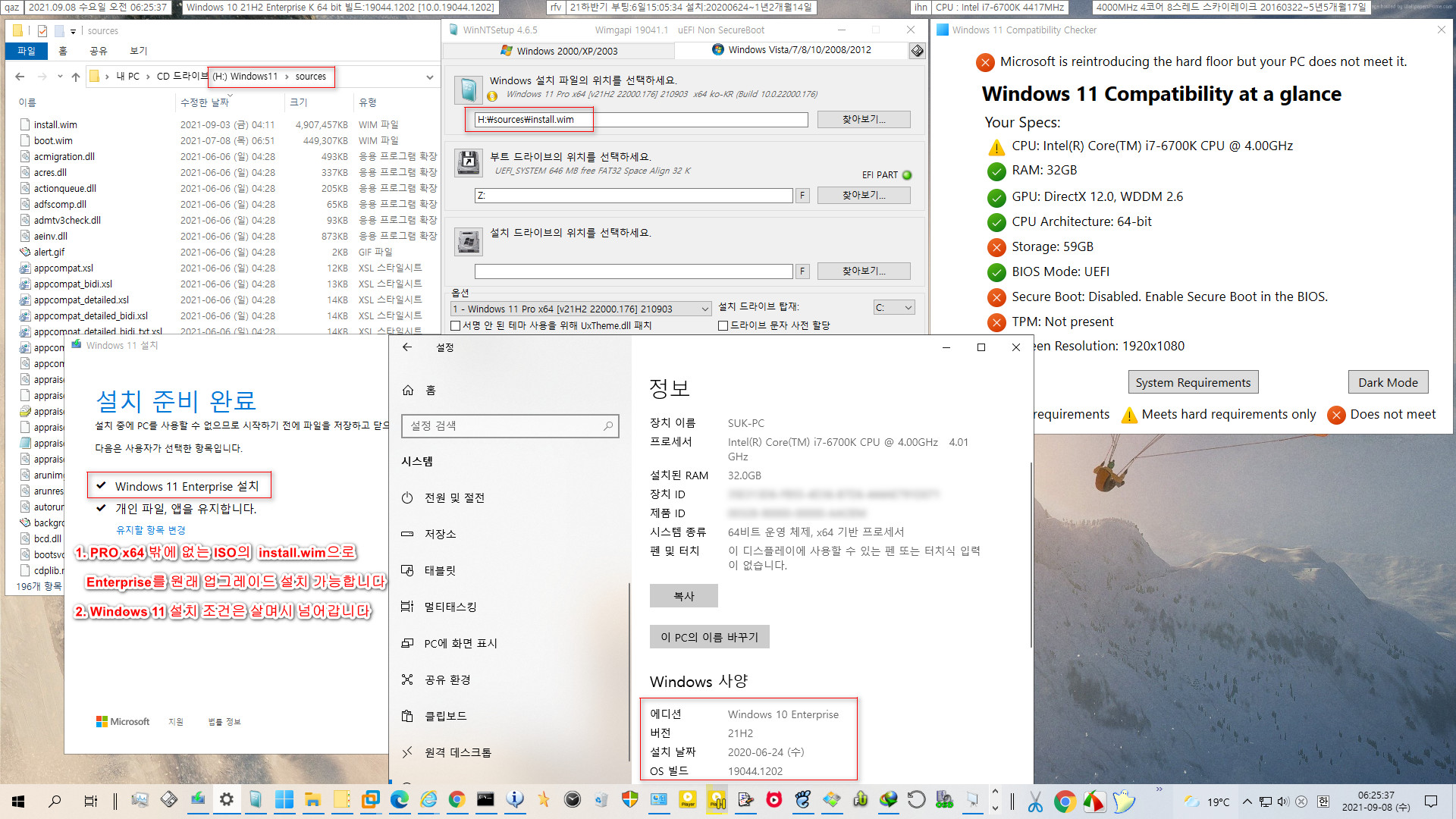The height and width of the screenshot is (819, 1456).
Task: Click the Properties checkmark icon in Explorer title bar
Action: click(x=42, y=31)
